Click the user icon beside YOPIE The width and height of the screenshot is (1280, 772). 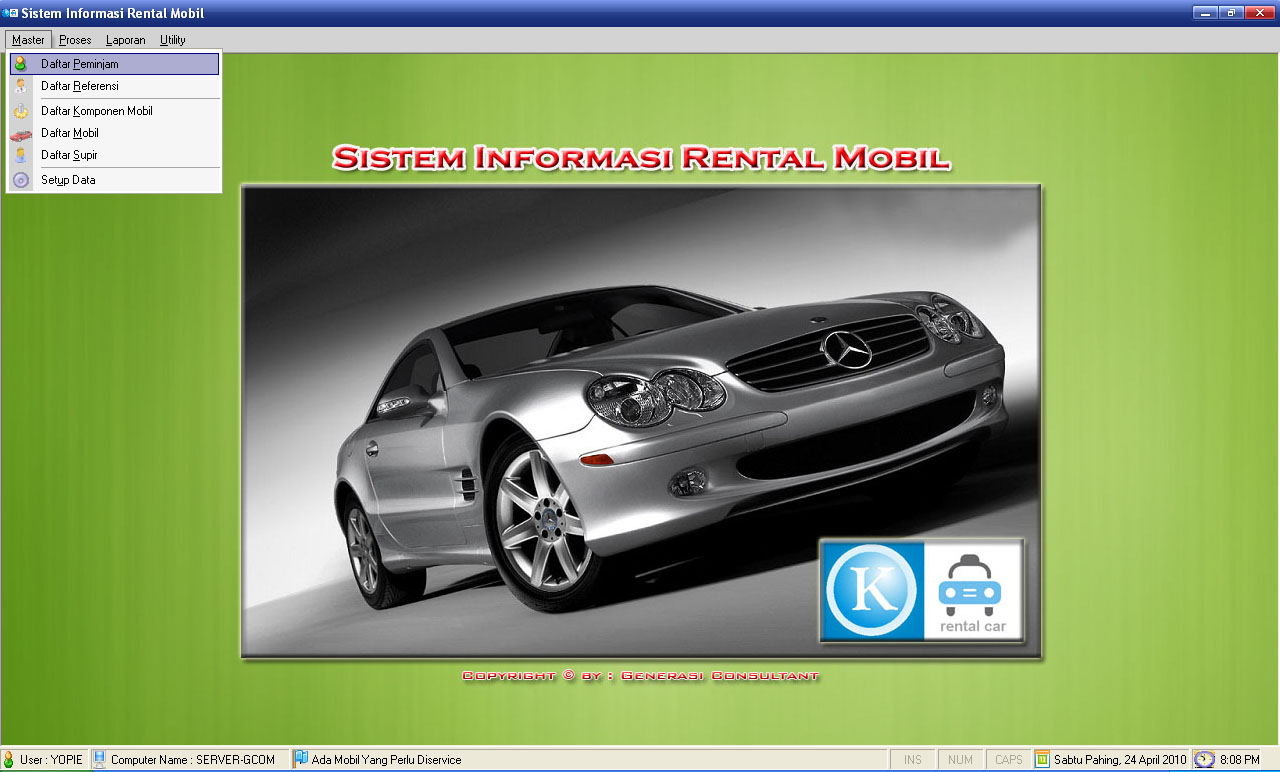click(9, 760)
